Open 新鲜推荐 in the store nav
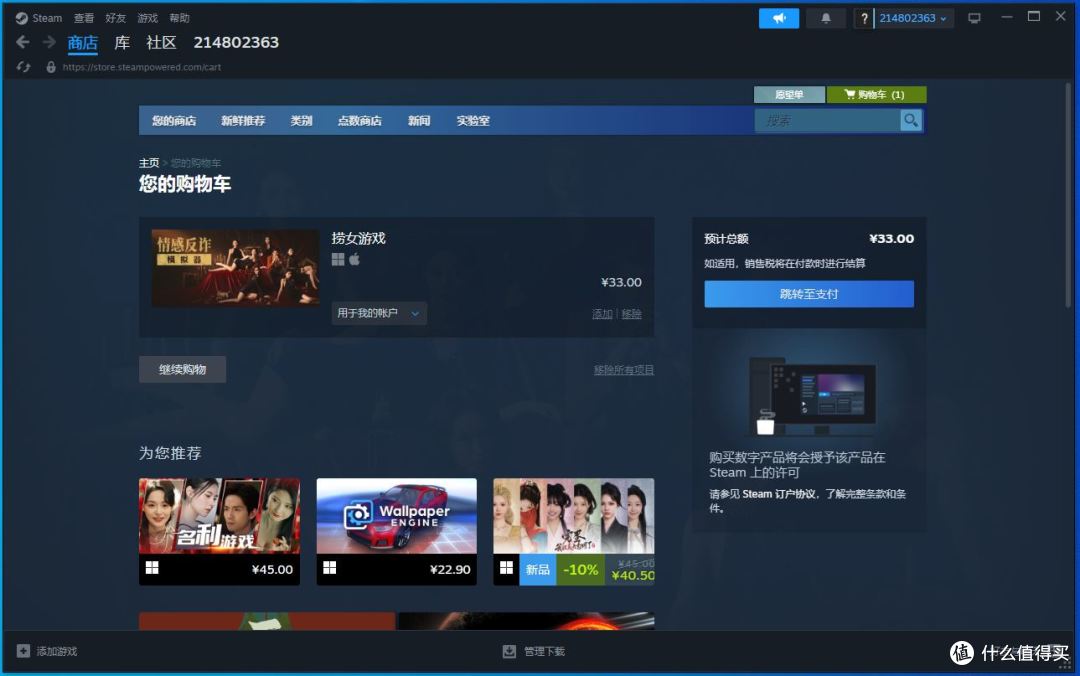The height and width of the screenshot is (676, 1080). click(x=242, y=121)
